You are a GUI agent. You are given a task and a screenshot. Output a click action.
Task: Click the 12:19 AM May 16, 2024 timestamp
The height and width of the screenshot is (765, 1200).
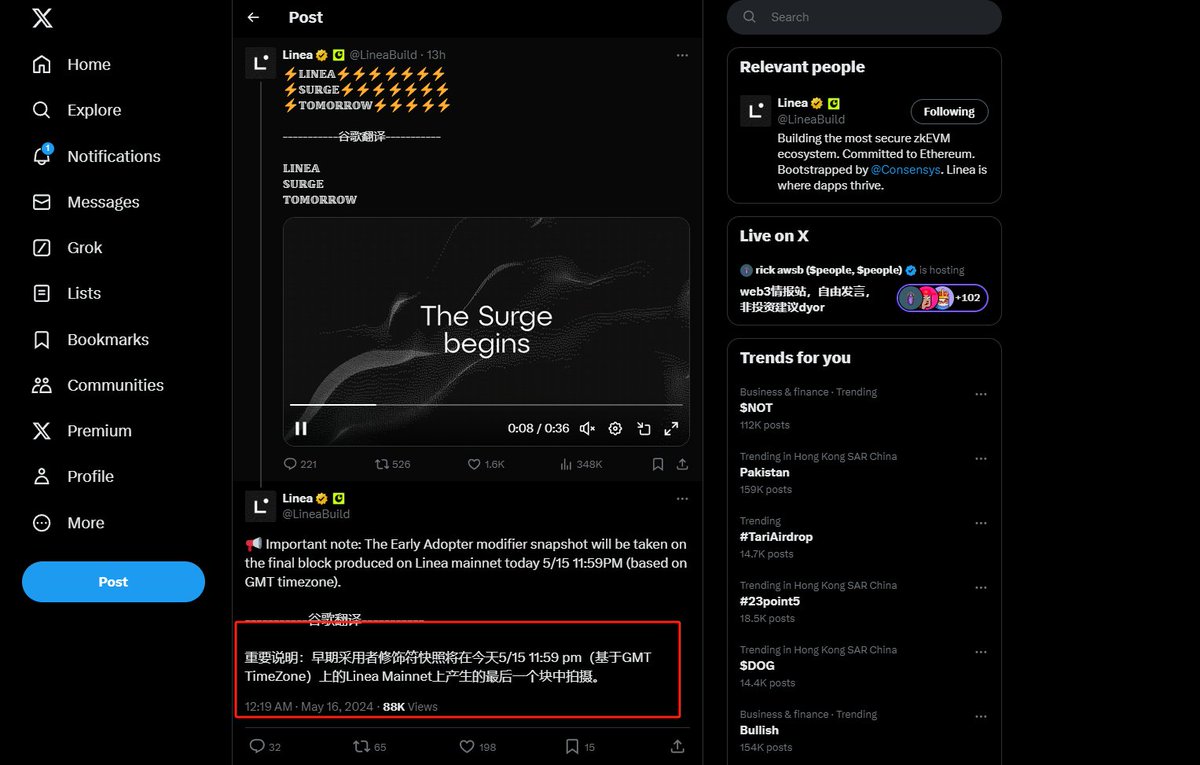pyautogui.click(x=309, y=706)
